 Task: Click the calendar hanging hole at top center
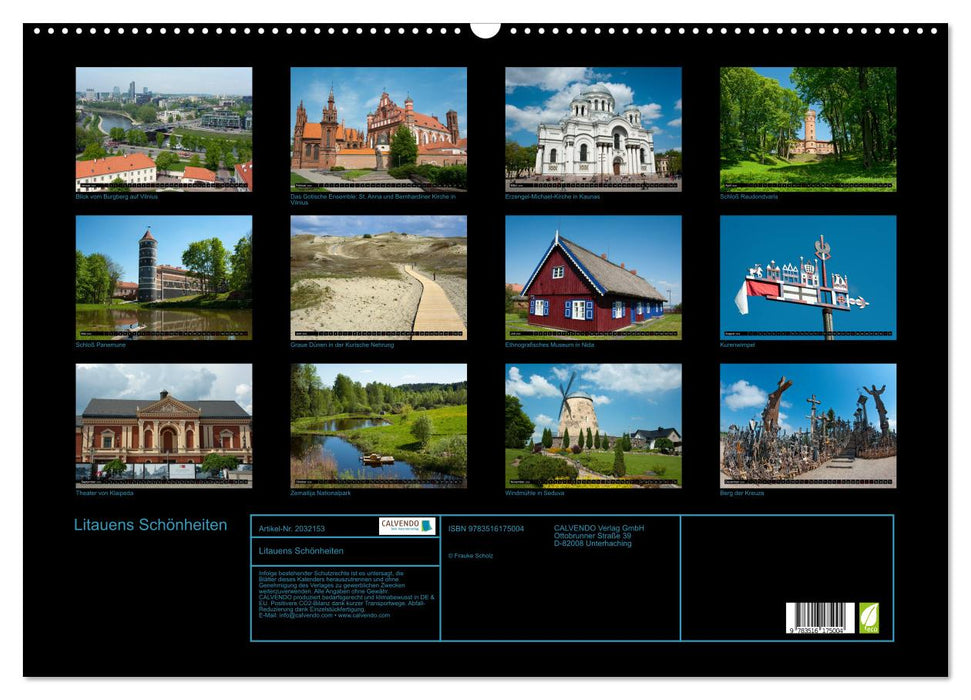(485, 29)
